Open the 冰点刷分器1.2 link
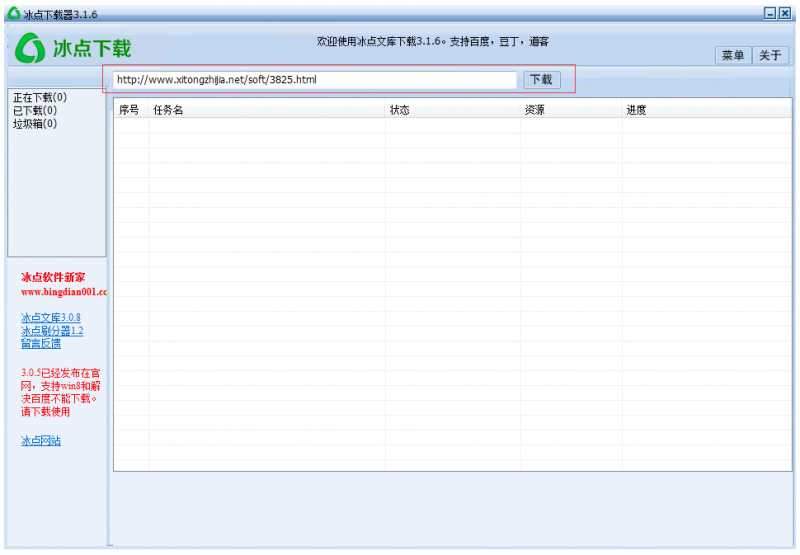Image resolution: width=800 pixels, height=555 pixels. point(52,331)
